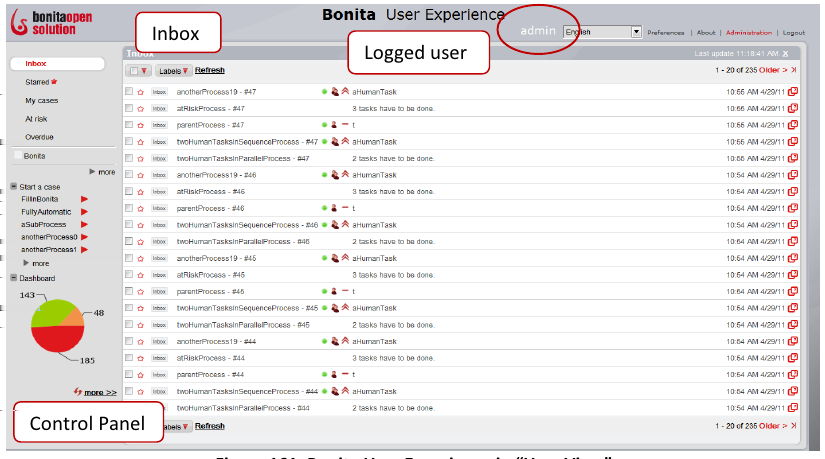Click the Logout link
The width and height of the screenshot is (825, 459).
[x=793, y=33]
